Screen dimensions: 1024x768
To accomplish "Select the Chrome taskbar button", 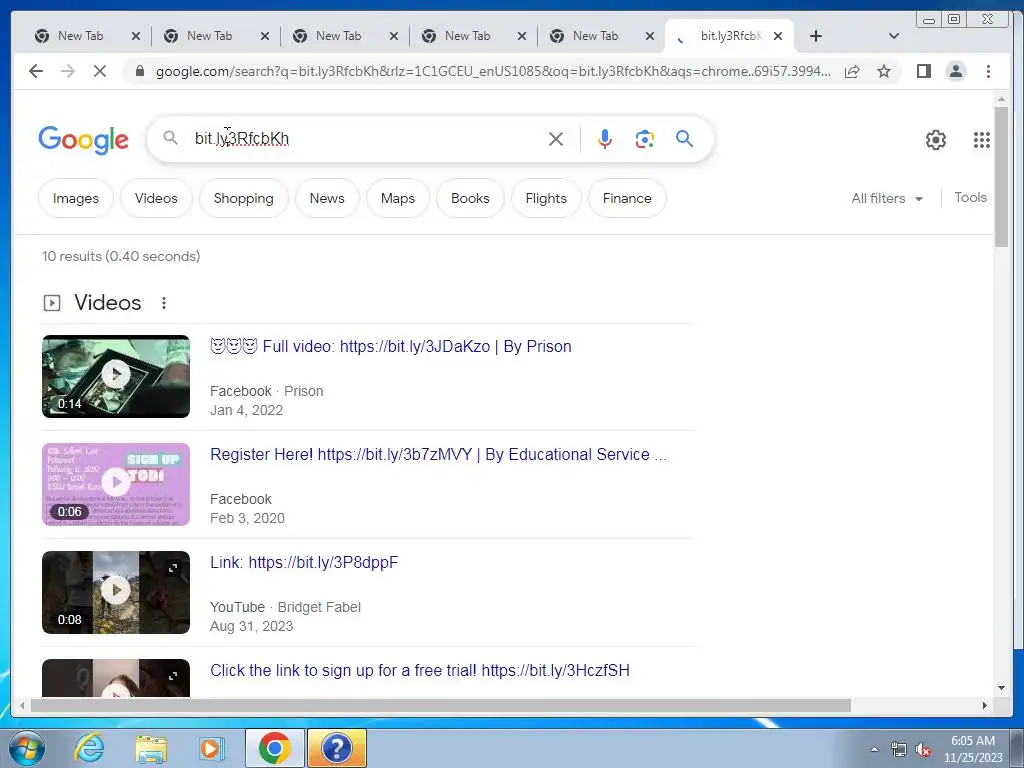I will click(274, 748).
